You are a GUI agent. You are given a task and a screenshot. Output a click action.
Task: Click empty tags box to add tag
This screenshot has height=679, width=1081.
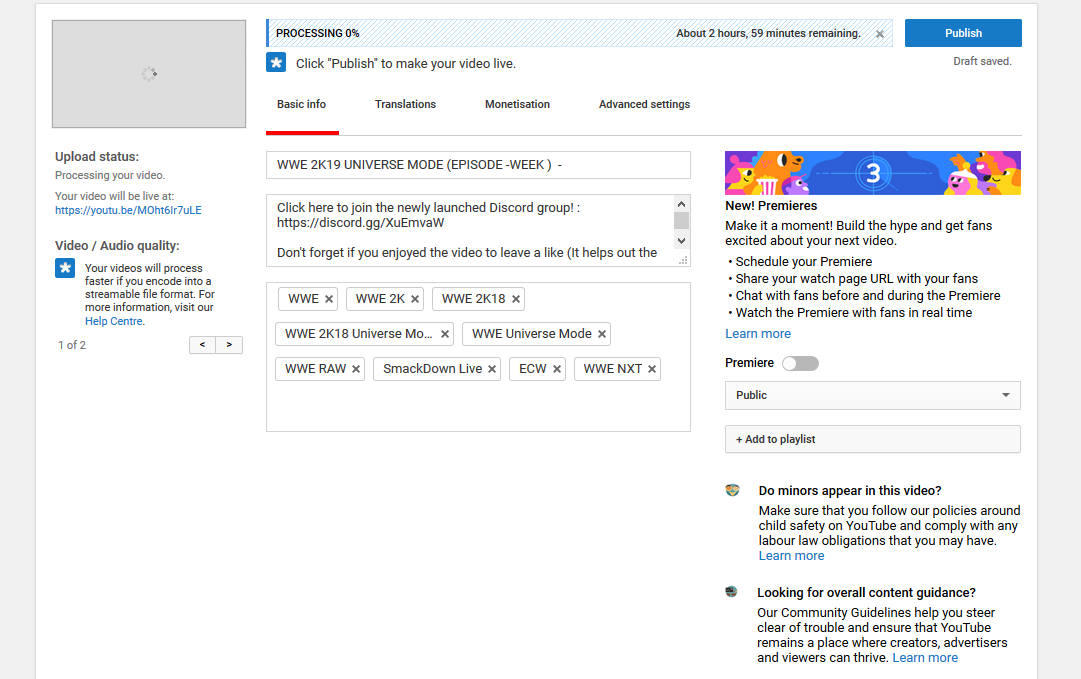click(478, 408)
